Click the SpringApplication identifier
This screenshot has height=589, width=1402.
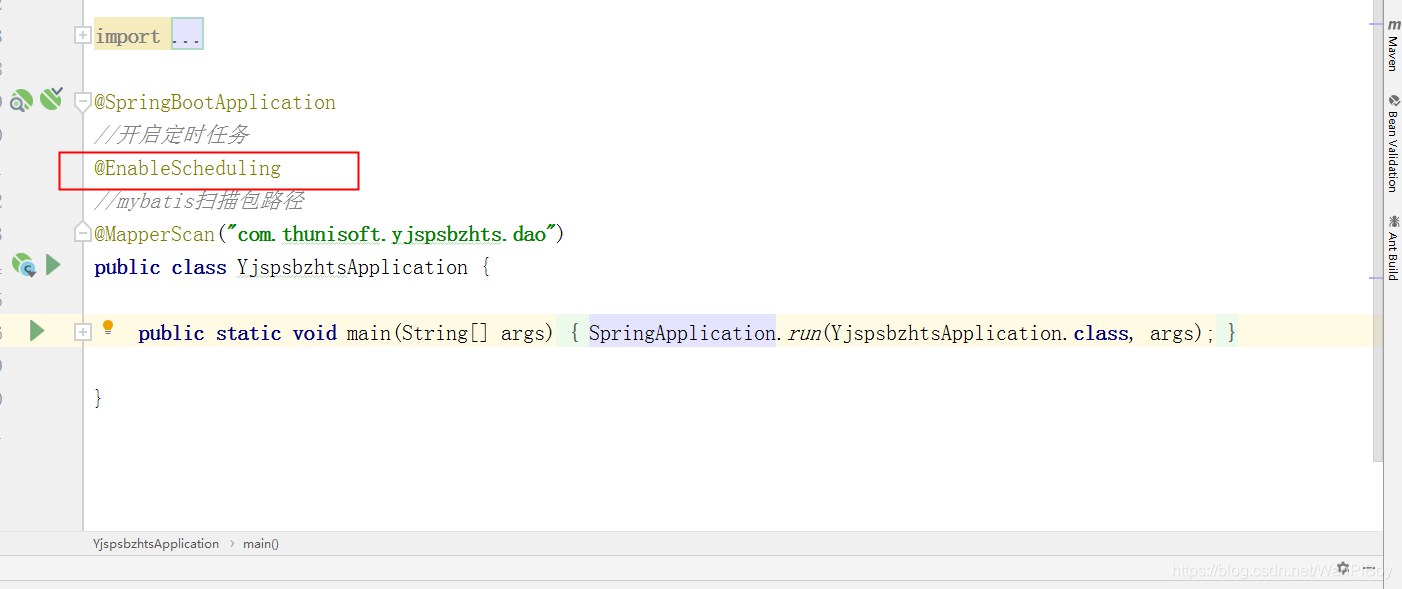tap(682, 333)
